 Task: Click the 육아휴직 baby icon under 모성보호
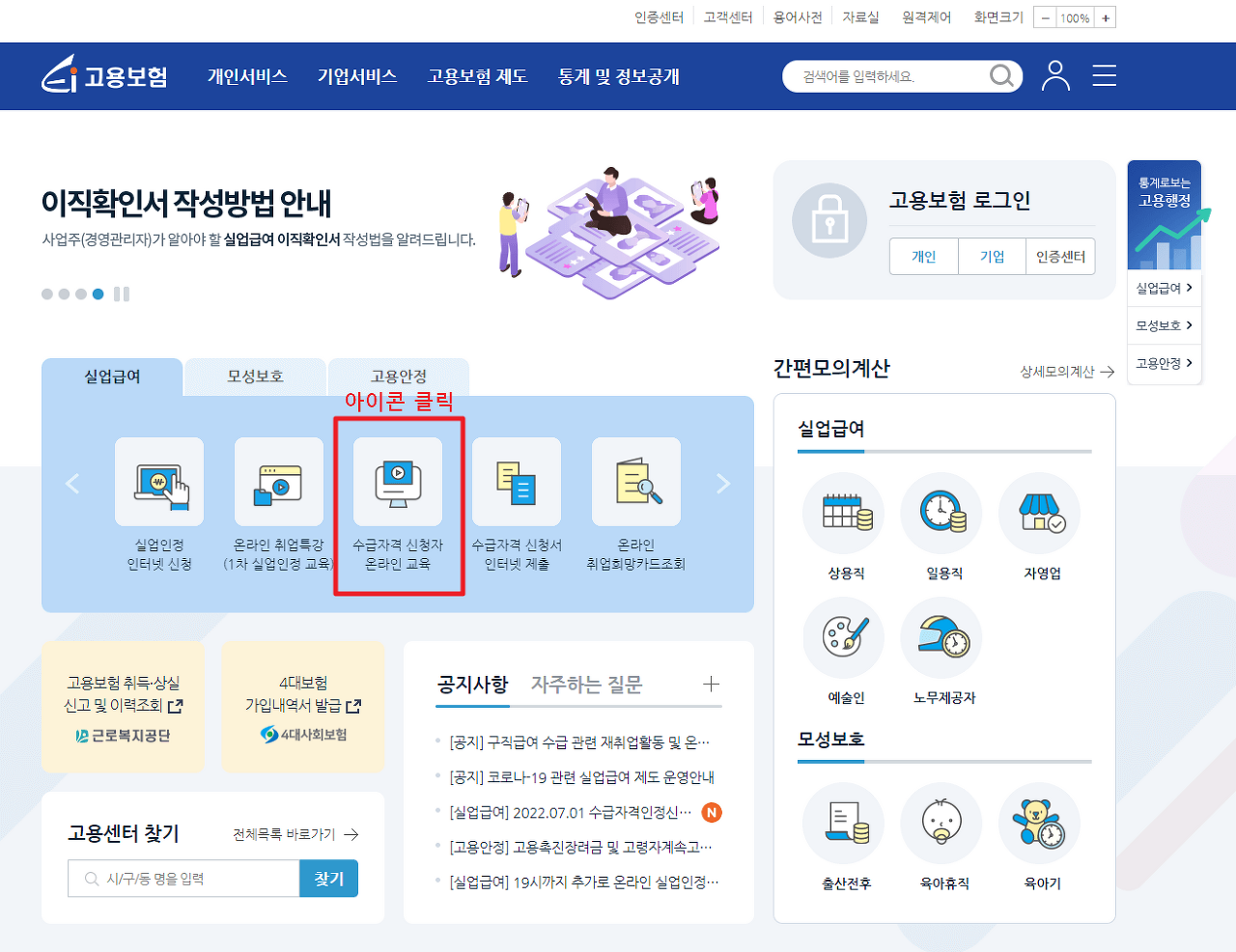[x=941, y=825]
